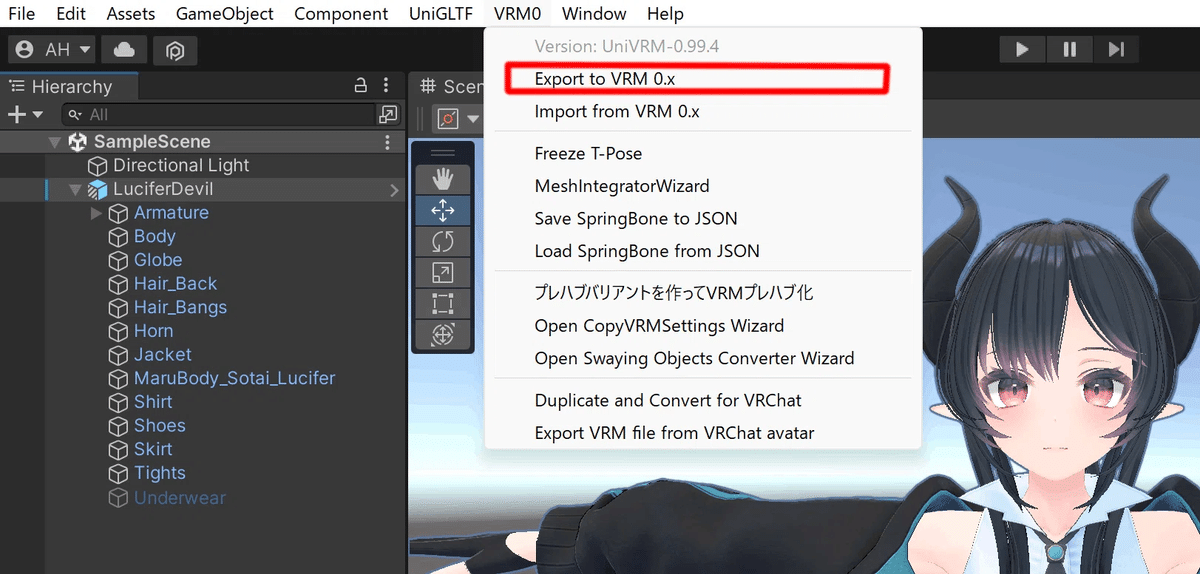Open MeshIntegratorWizard from menu
The width and height of the screenshot is (1200, 574).
622,186
